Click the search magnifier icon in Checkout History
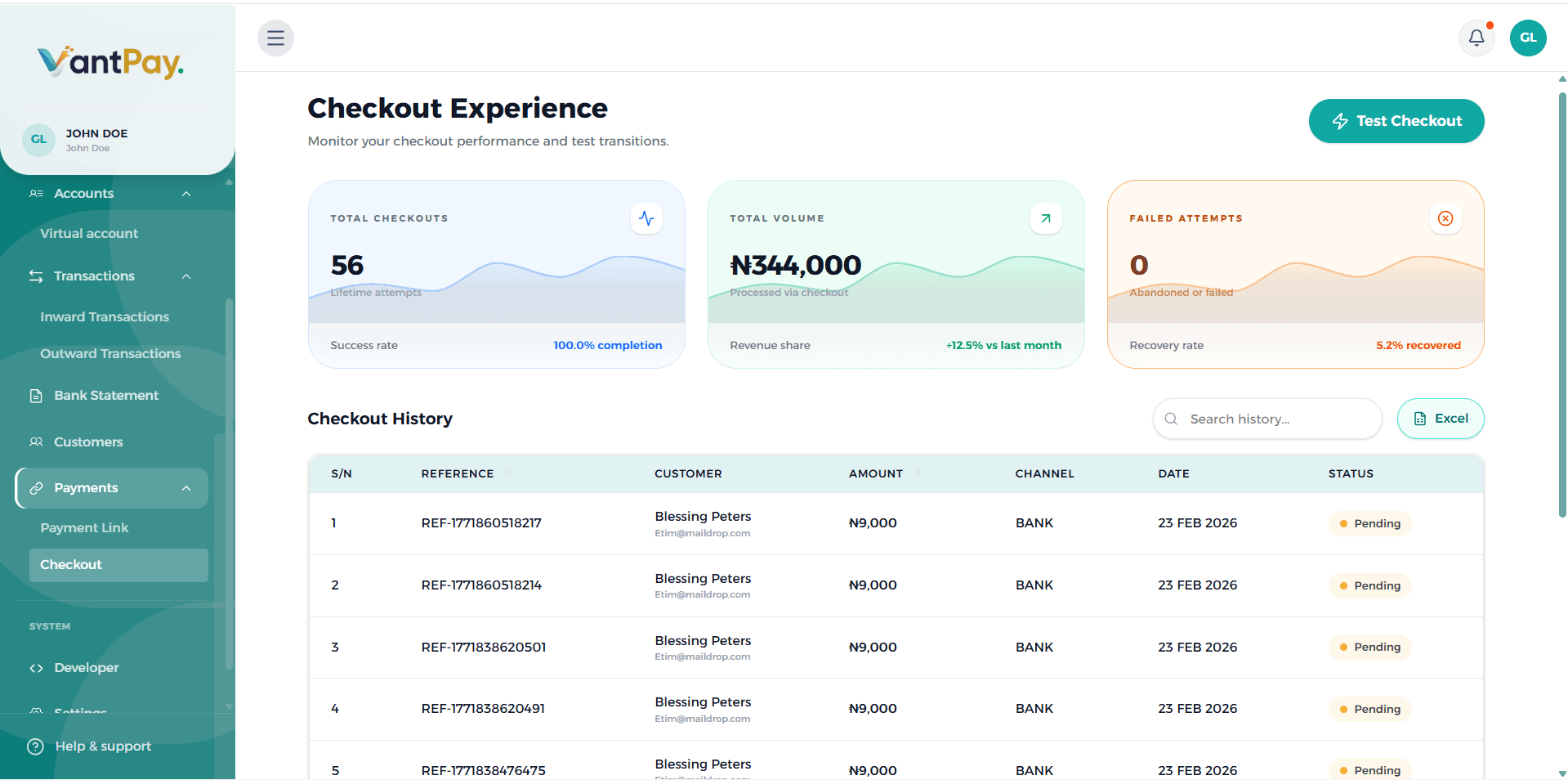1568x780 pixels. 1170,419
